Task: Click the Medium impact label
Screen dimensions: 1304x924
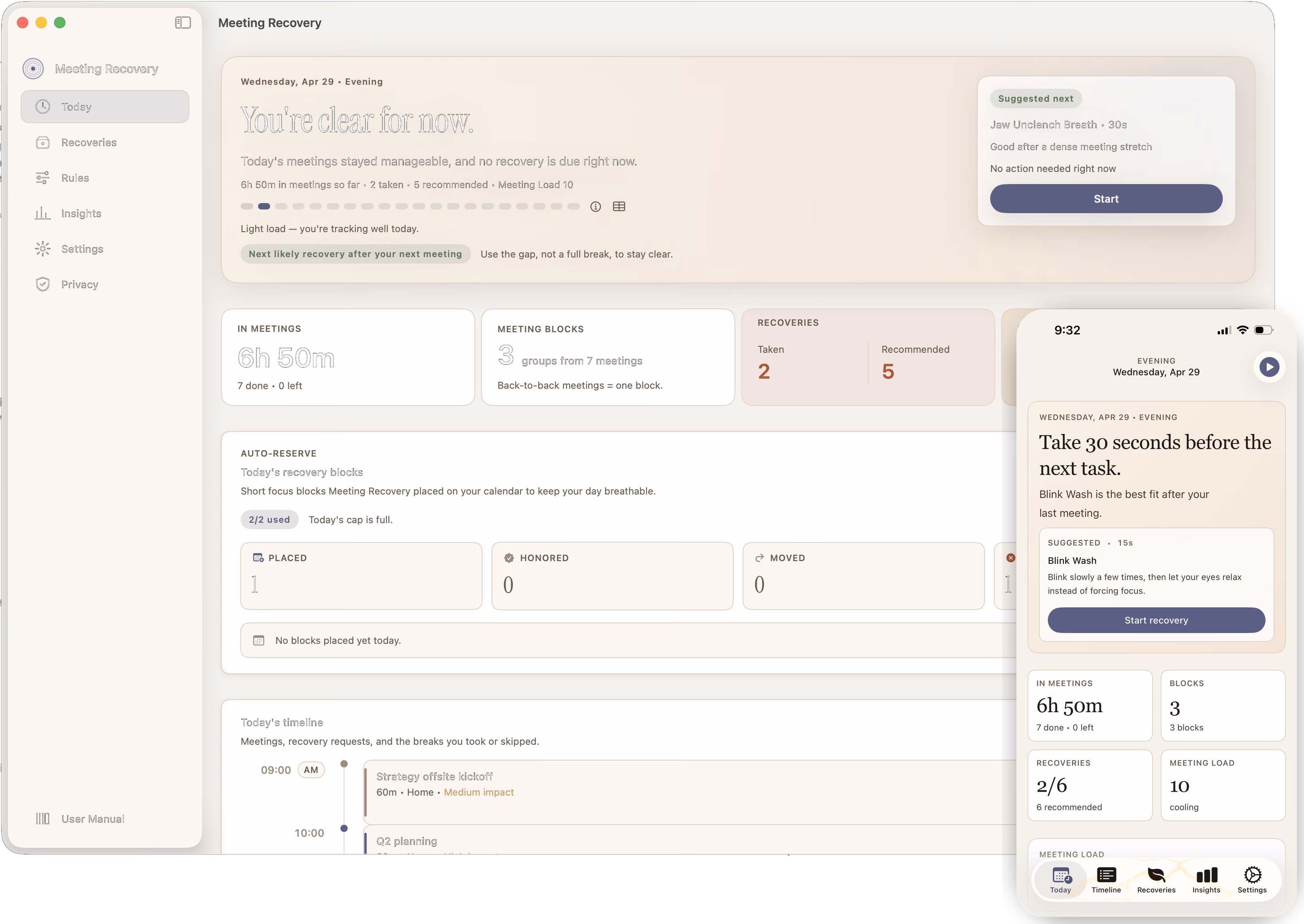Action: pyautogui.click(x=479, y=792)
